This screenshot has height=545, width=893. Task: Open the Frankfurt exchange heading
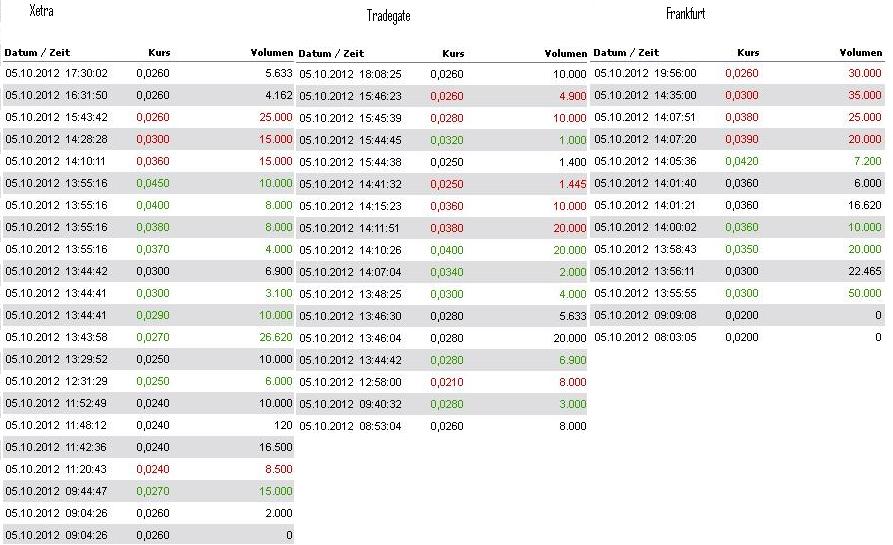[x=685, y=14]
